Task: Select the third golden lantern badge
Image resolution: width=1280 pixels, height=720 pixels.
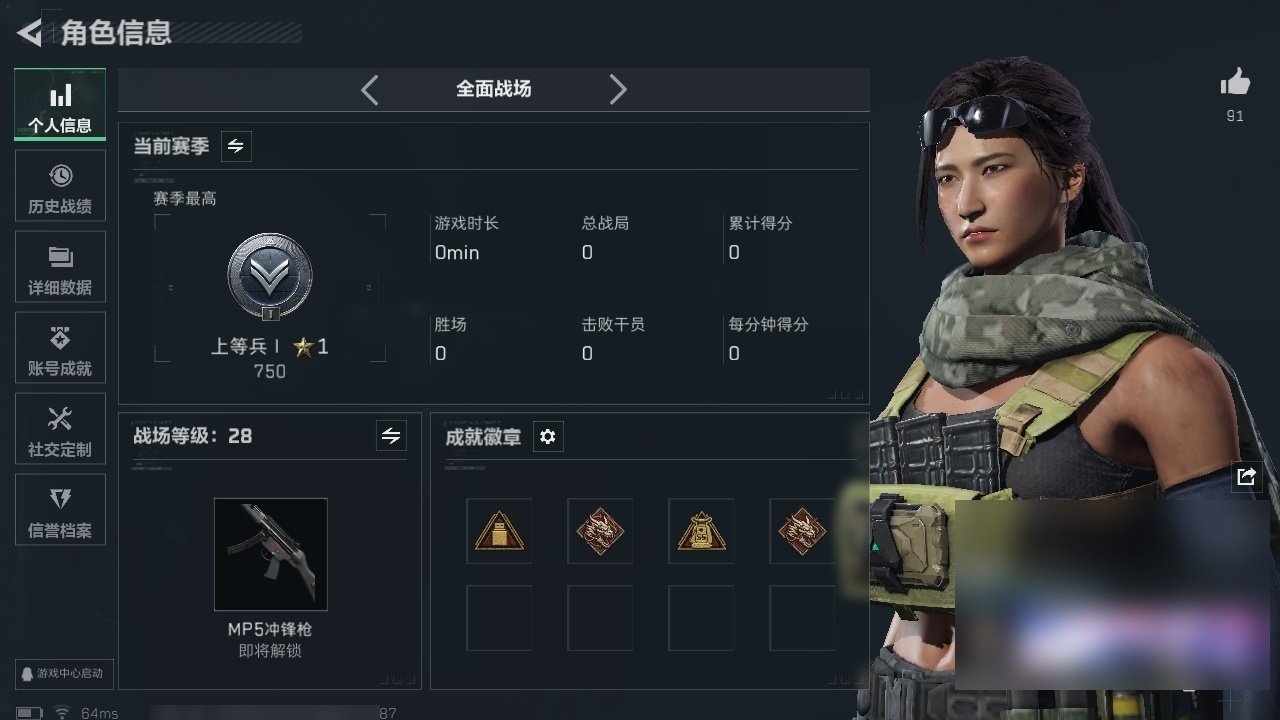Action: click(x=701, y=531)
